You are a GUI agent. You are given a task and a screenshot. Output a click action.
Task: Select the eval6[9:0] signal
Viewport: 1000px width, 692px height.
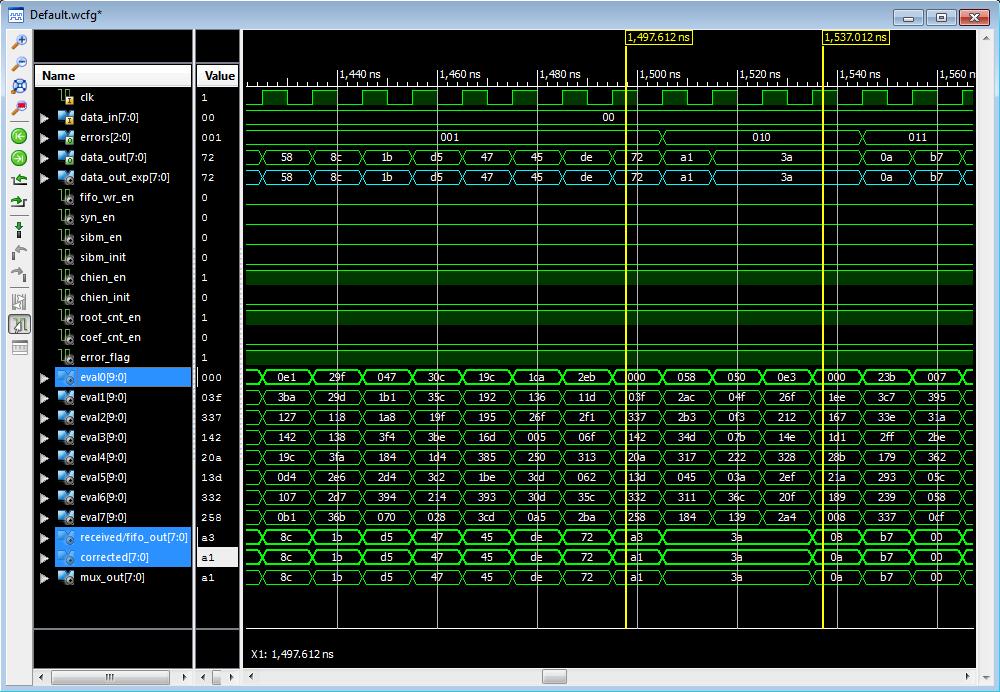[x=113, y=497]
